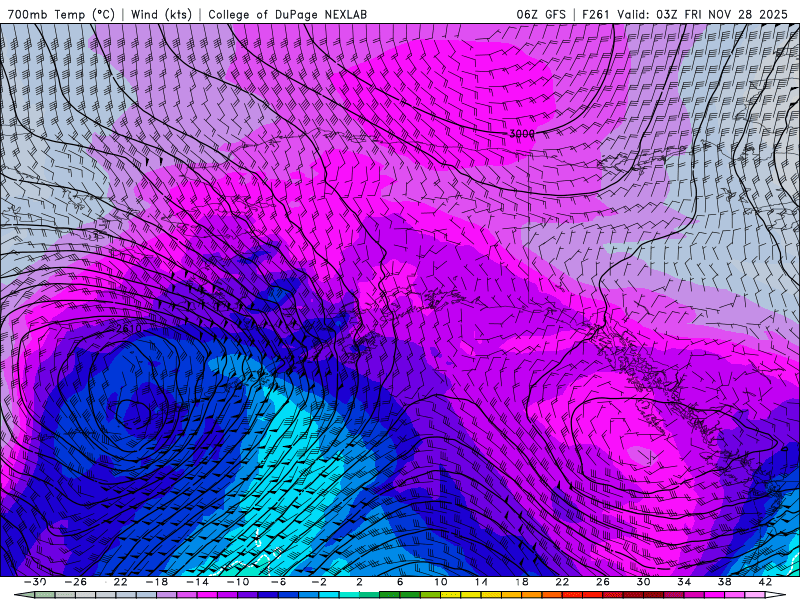Click the '6' colorbar scale value

click(x=399, y=582)
